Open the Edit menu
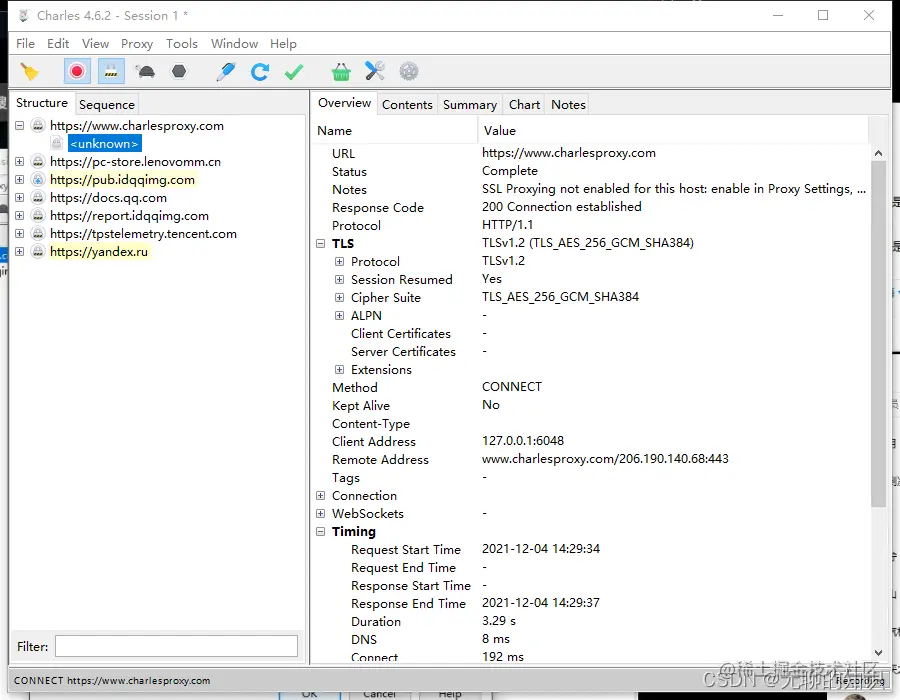Image resolution: width=900 pixels, height=700 pixels. [x=58, y=44]
